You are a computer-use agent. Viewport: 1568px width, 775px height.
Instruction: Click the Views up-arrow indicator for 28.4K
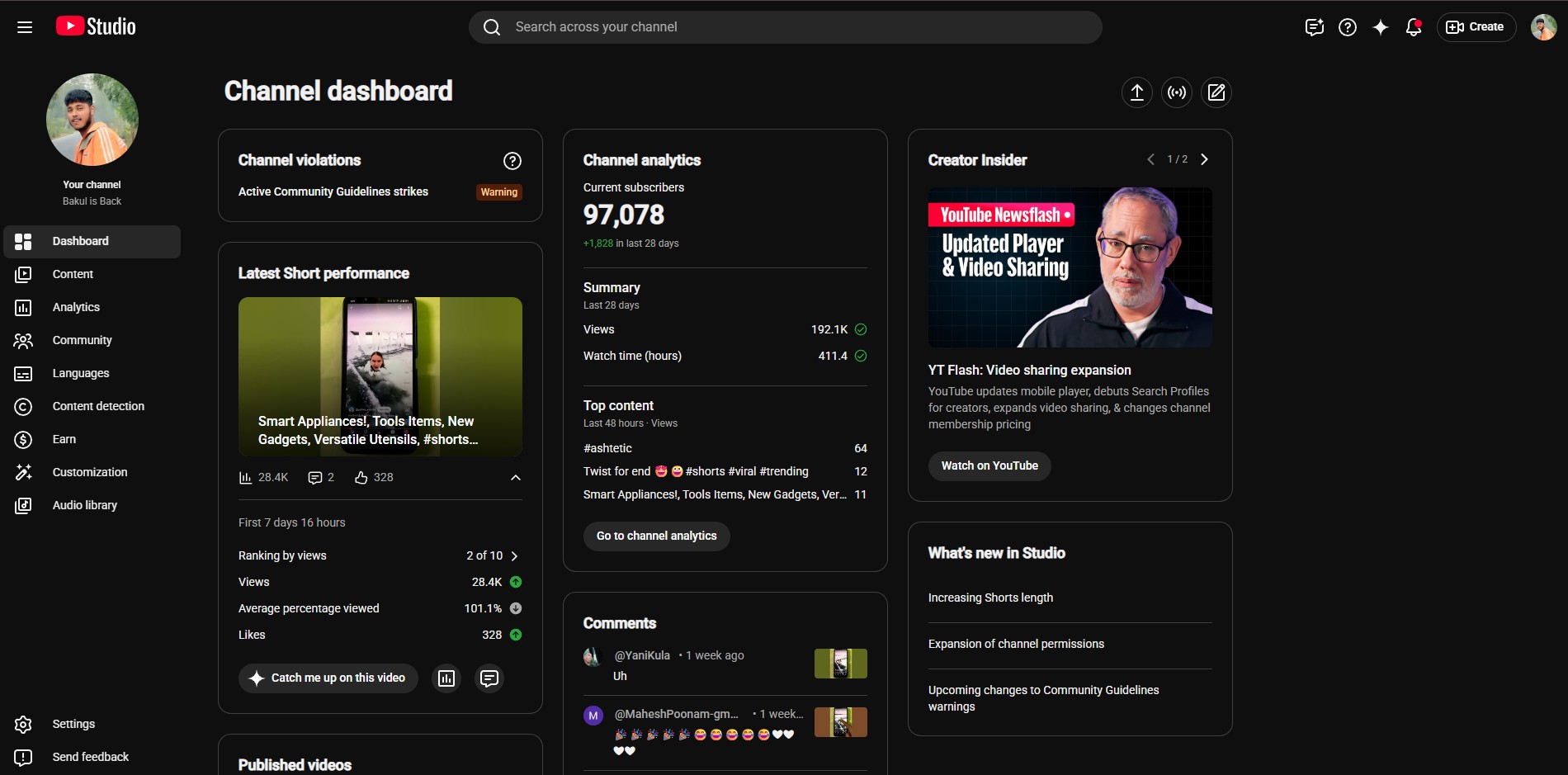[x=516, y=582]
